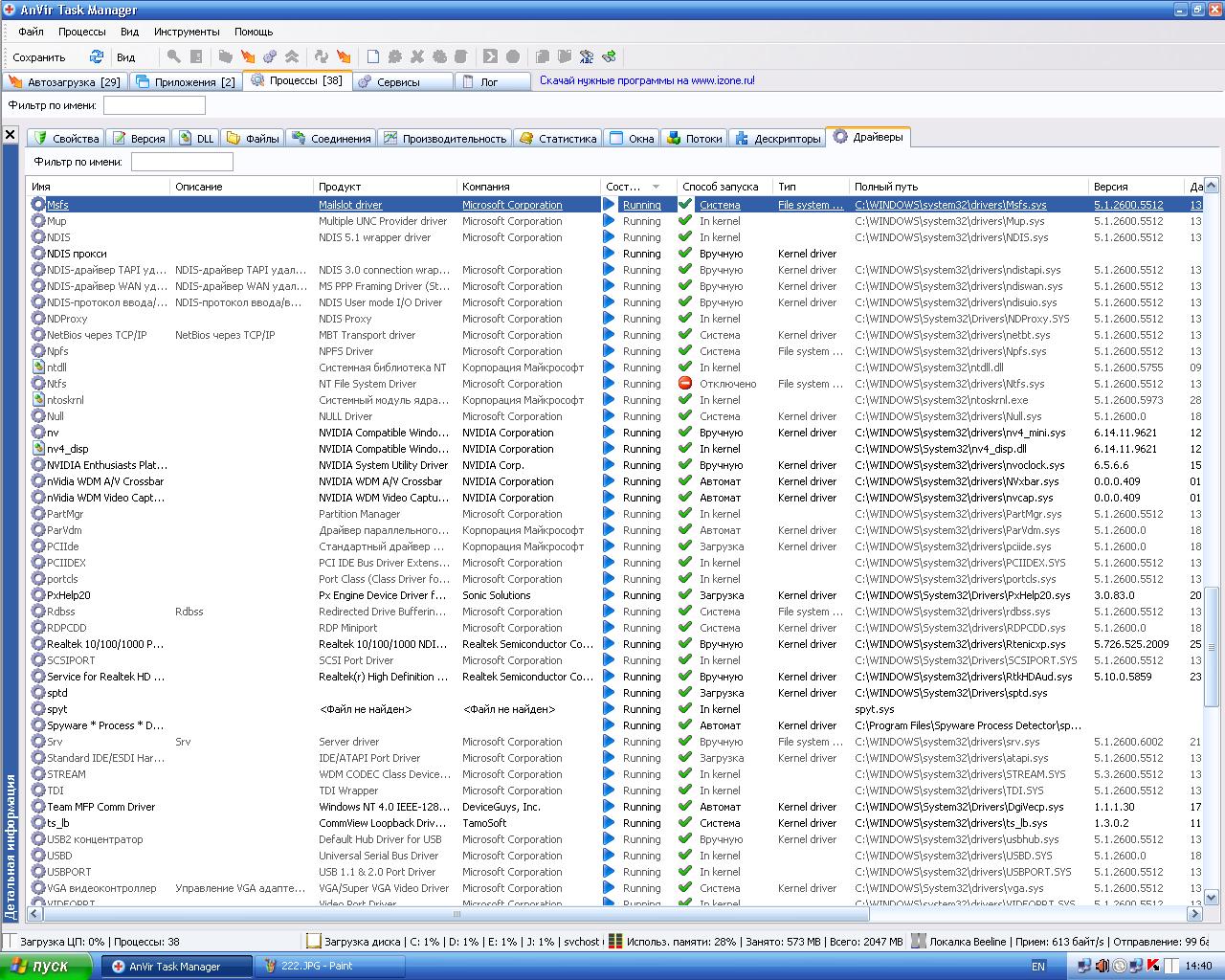The height and width of the screenshot is (980, 1225).
Task: Click the double up-chevron toolbar icon
Action: pos(292,57)
